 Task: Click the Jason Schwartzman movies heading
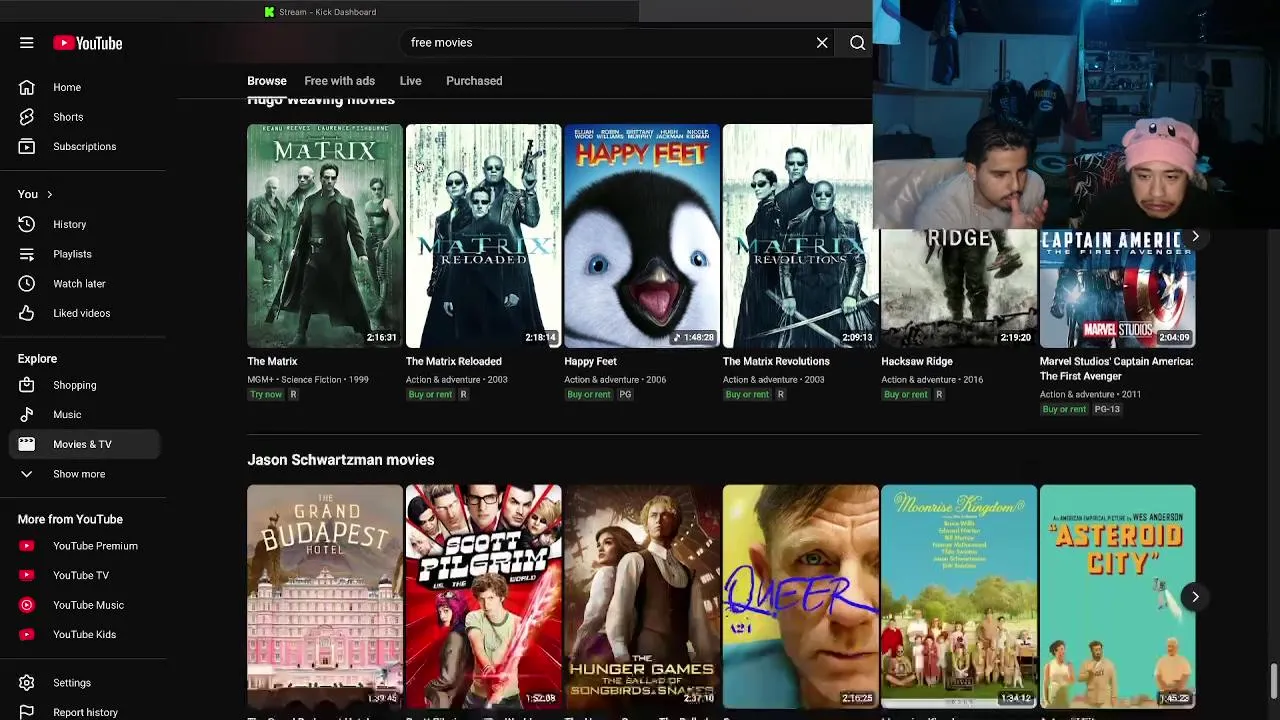point(341,460)
